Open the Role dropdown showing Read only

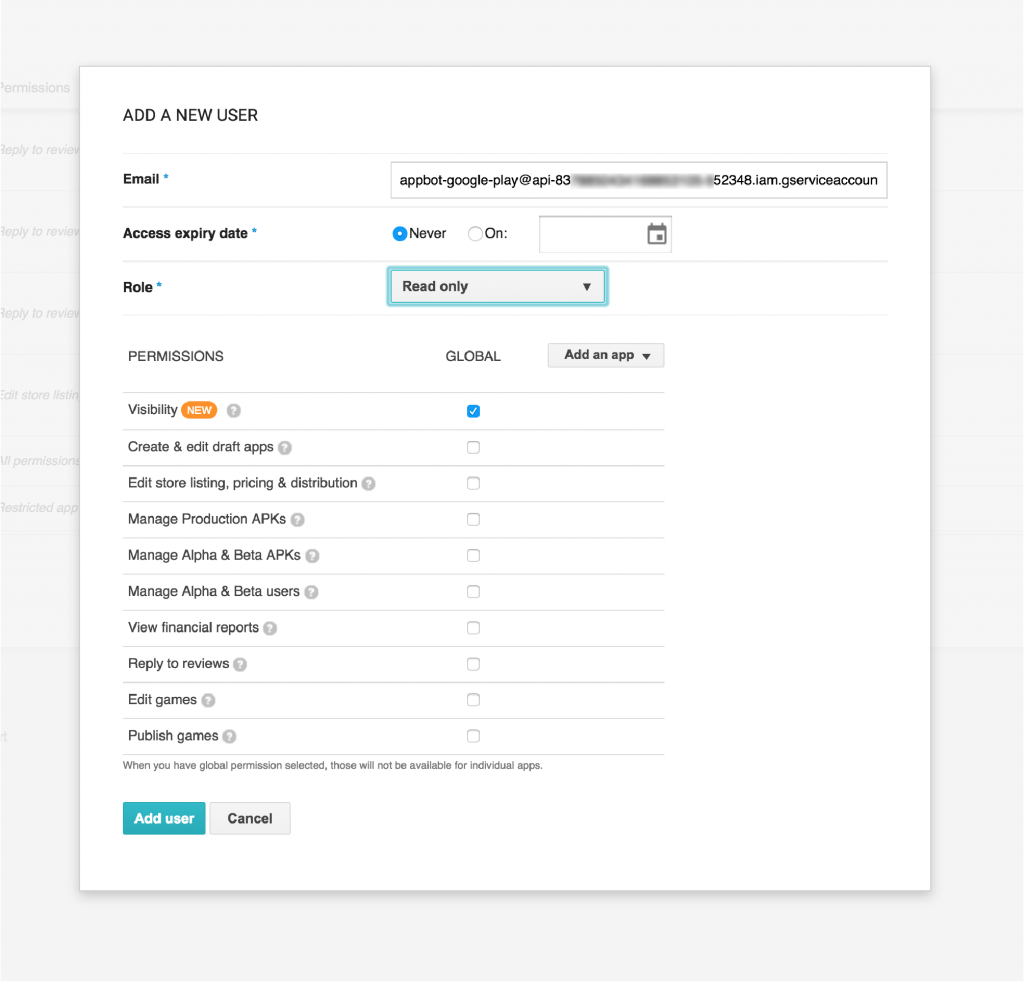[497, 286]
